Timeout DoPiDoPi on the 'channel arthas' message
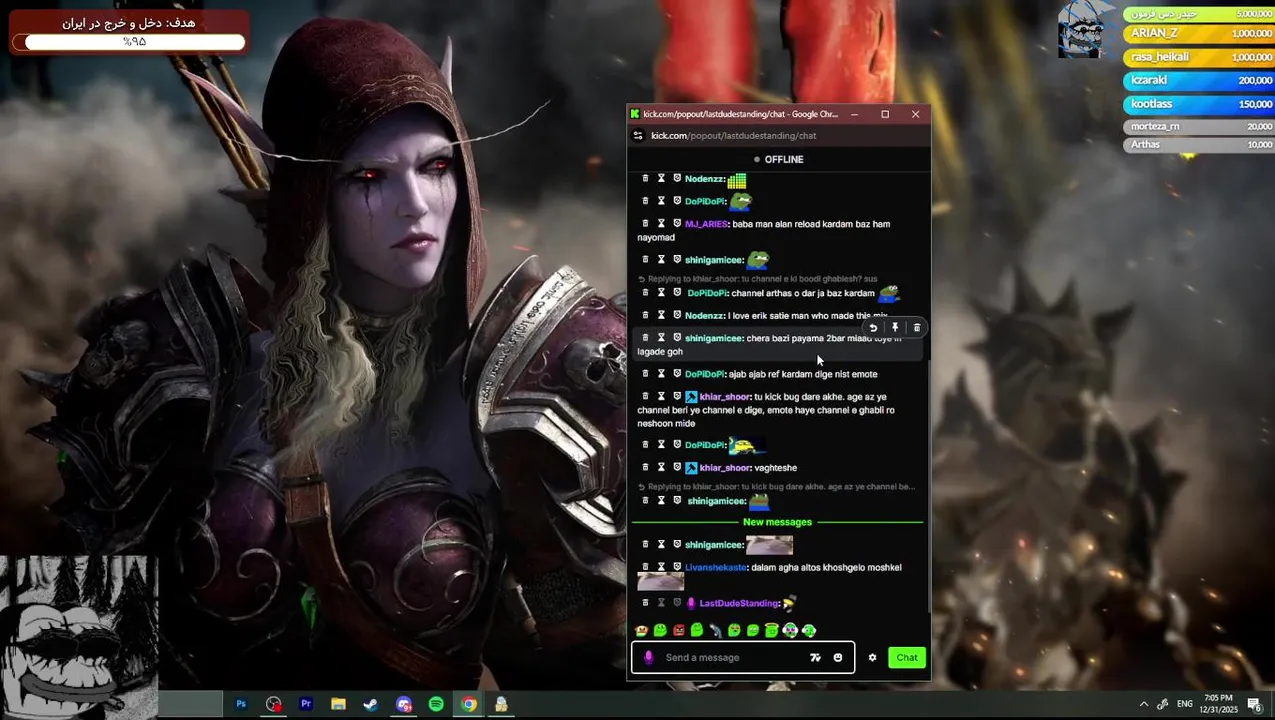Viewport: 1275px width, 720px height. (x=661, y=293)
